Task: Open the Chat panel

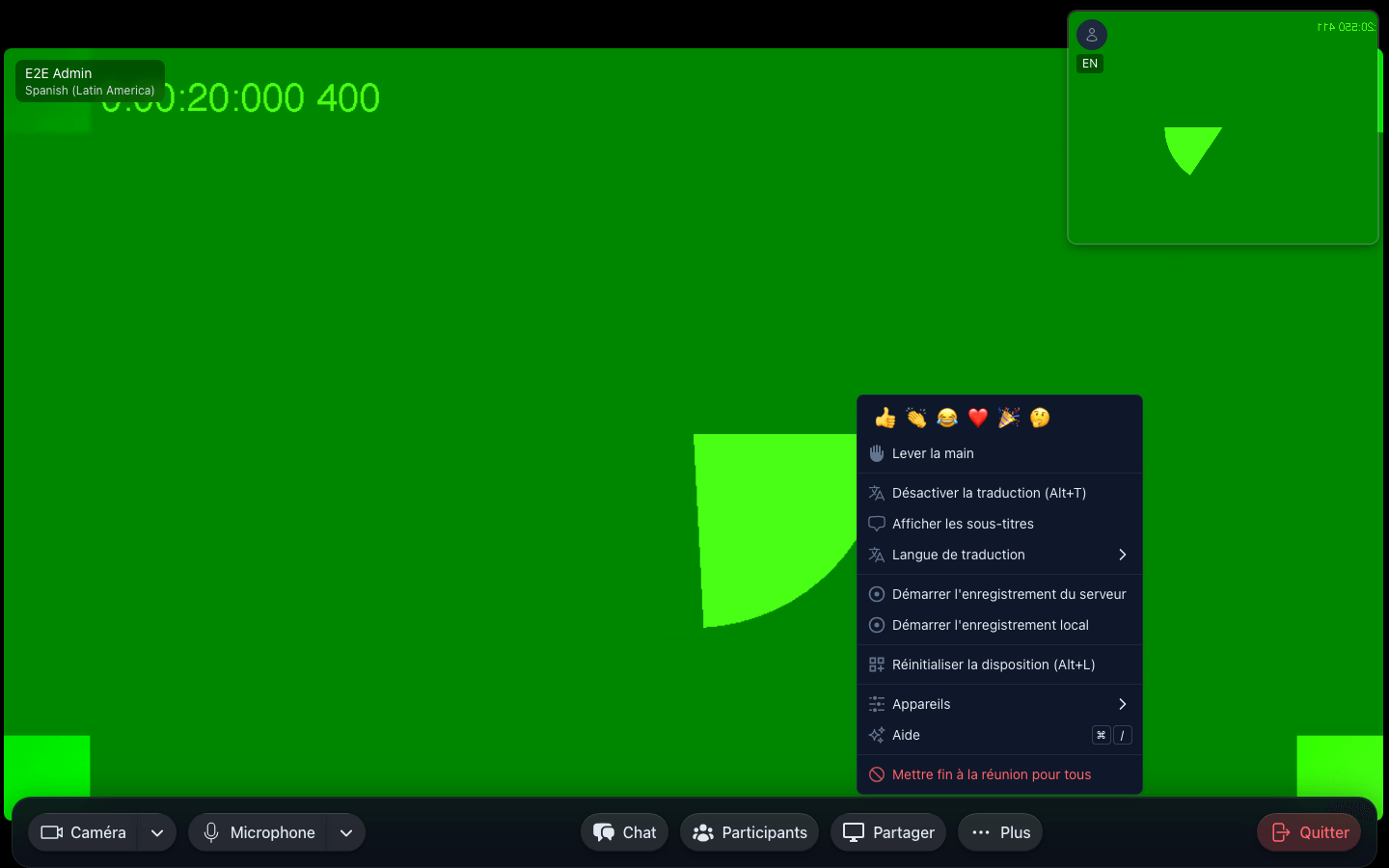Action: click(x=624, y=832)
